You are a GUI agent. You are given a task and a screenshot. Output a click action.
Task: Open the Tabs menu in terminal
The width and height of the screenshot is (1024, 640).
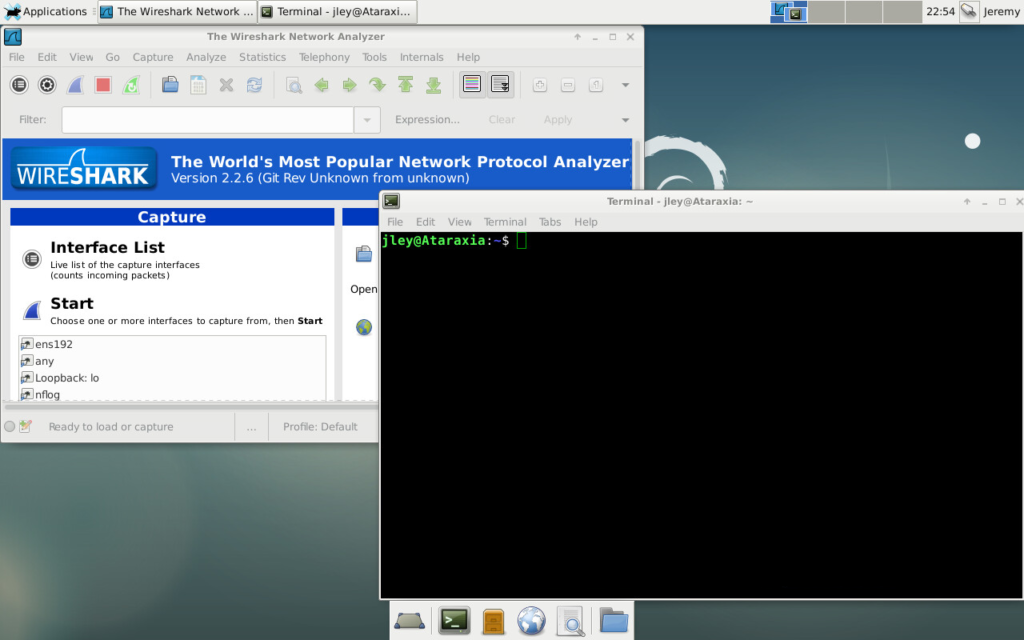coord(550,222)
